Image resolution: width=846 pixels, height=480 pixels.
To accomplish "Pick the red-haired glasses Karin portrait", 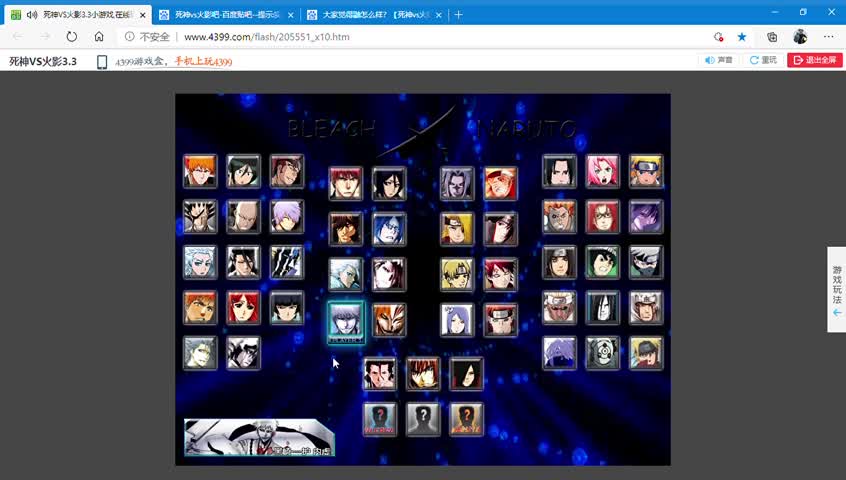I will tap(603, 217).
